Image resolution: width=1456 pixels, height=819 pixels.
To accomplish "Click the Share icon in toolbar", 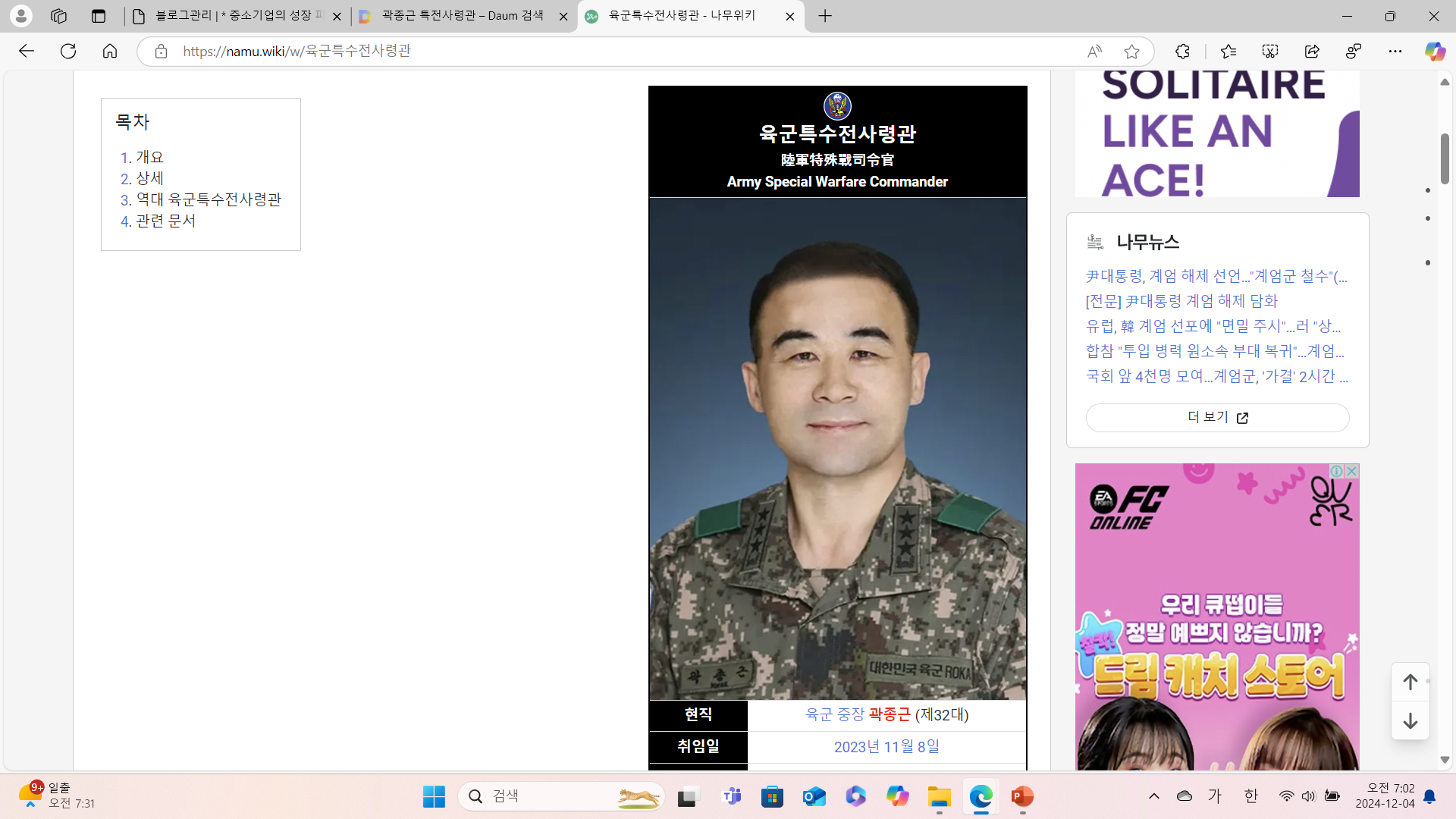I will point(1312,51).
